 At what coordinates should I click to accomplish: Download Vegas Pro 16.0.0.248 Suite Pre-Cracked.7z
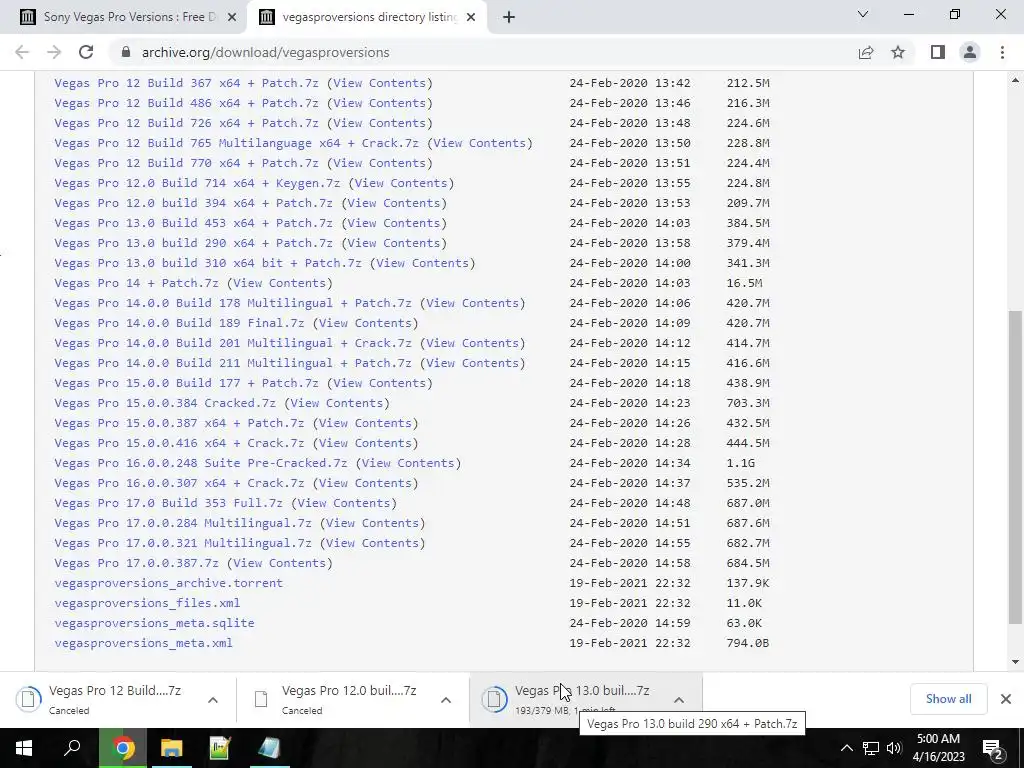200,463
